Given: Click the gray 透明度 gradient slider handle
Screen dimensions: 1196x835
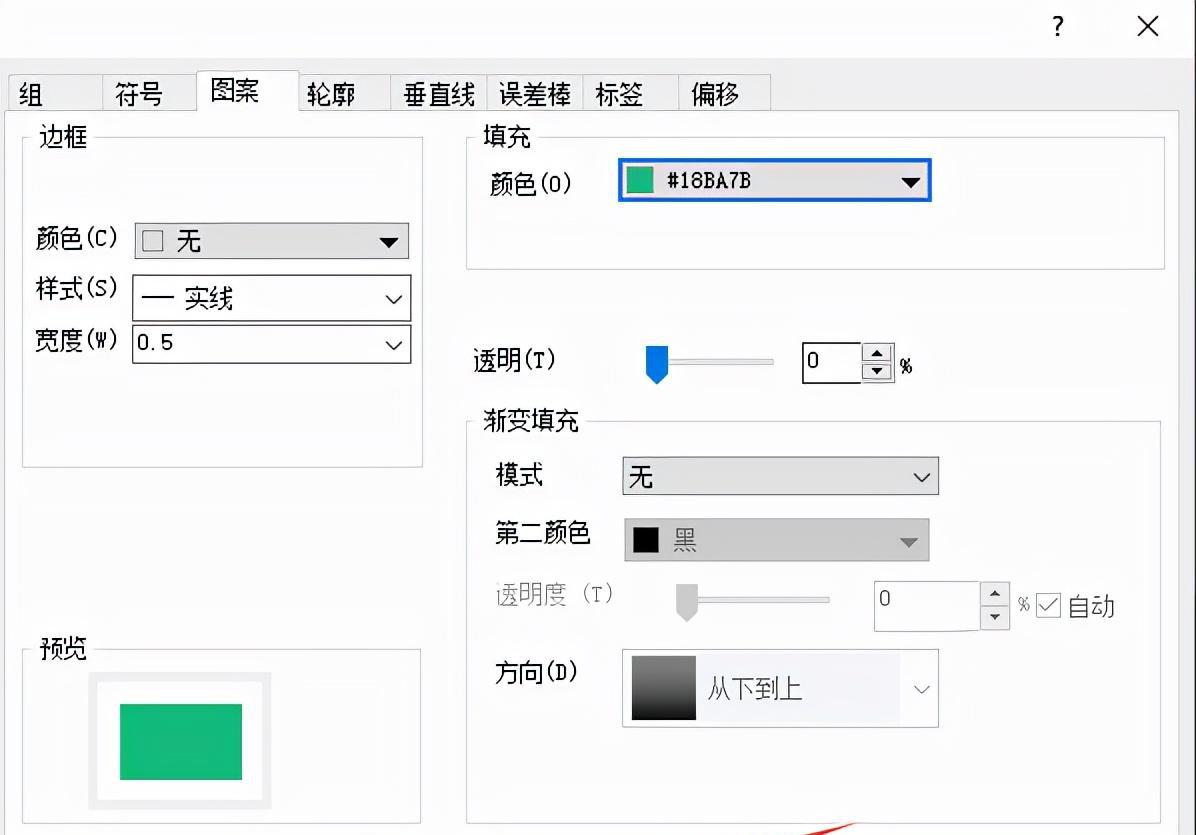Looking at the screenshot, I should [x=687, y=602].
